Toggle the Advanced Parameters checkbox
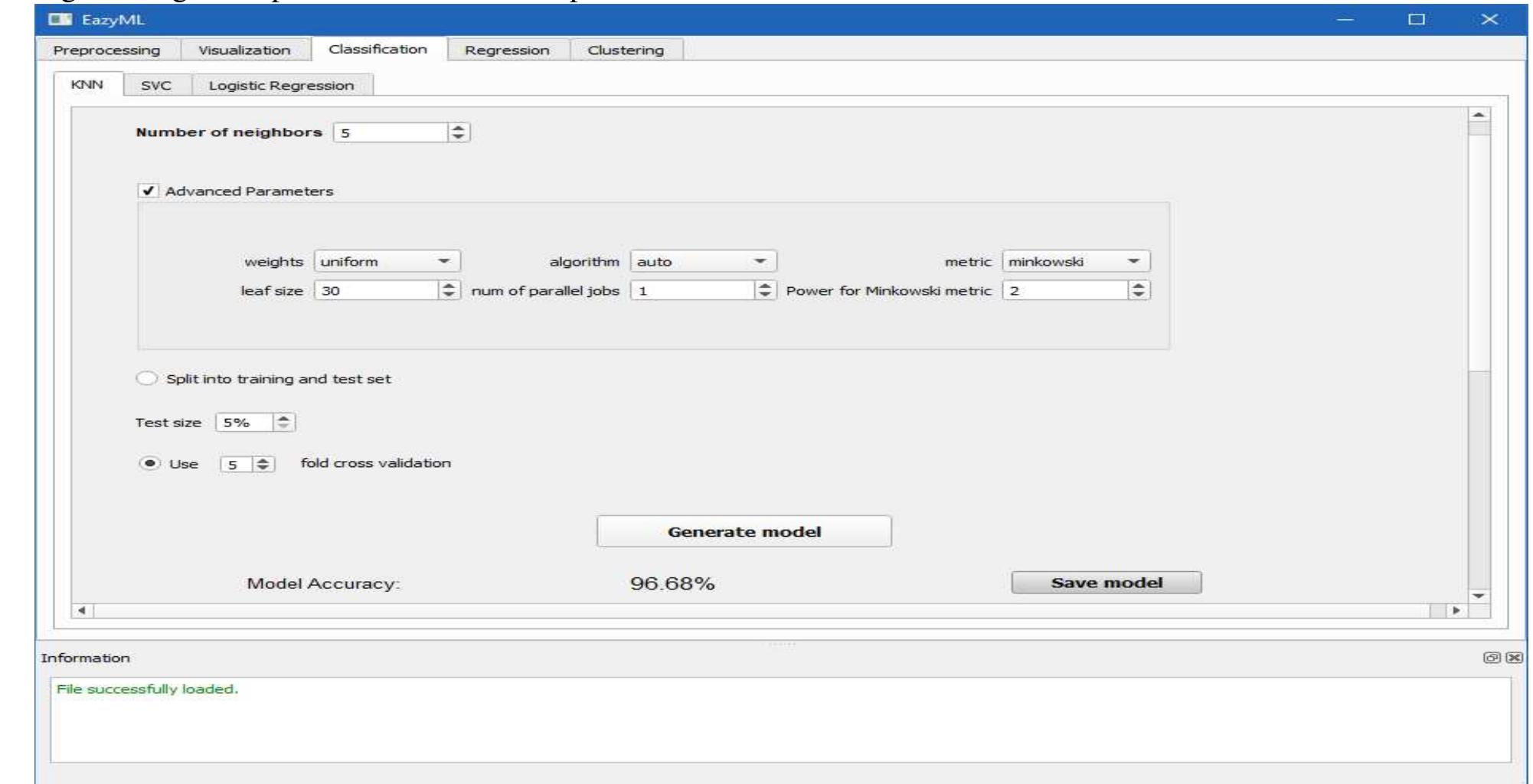1533x784 pixels. (x=149, y=191)
